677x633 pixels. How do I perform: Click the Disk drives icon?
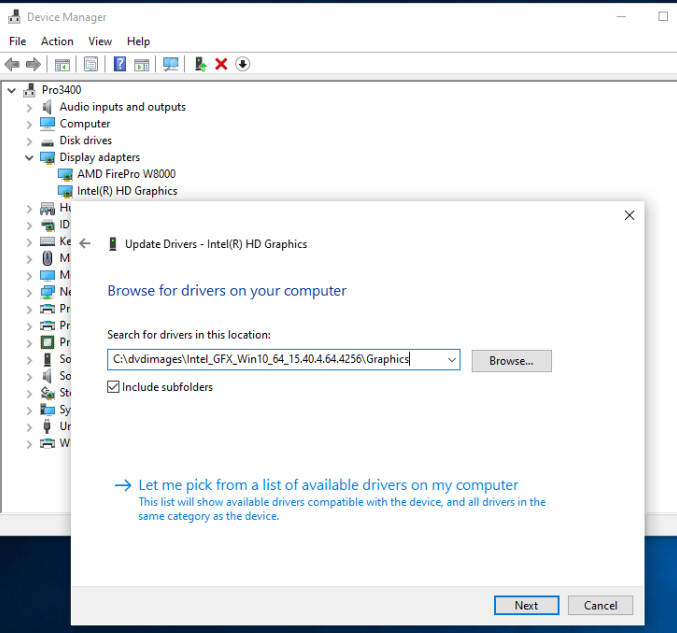pos(47,142)
